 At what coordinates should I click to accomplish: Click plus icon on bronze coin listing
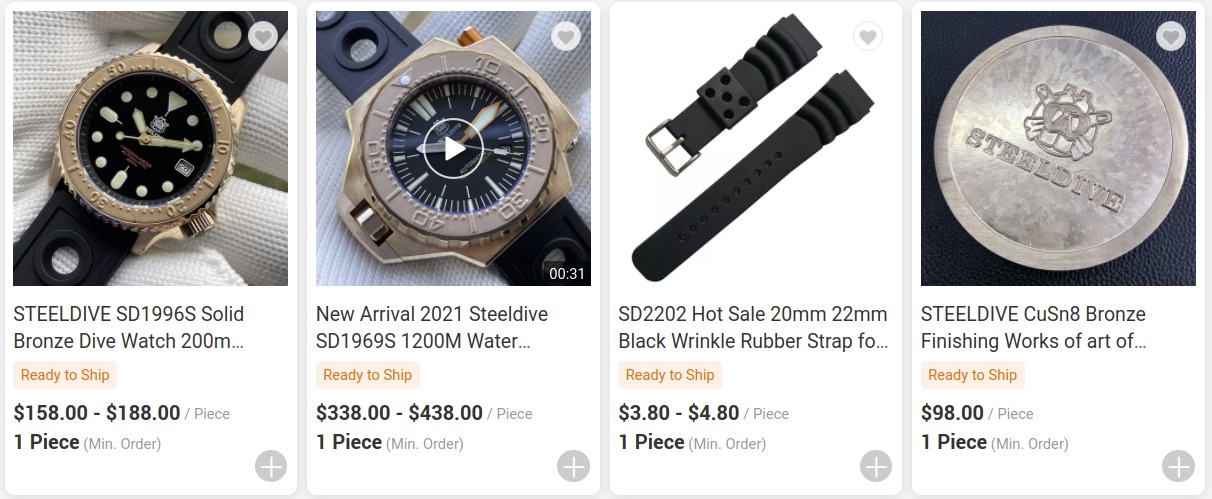click(1178, 466)
